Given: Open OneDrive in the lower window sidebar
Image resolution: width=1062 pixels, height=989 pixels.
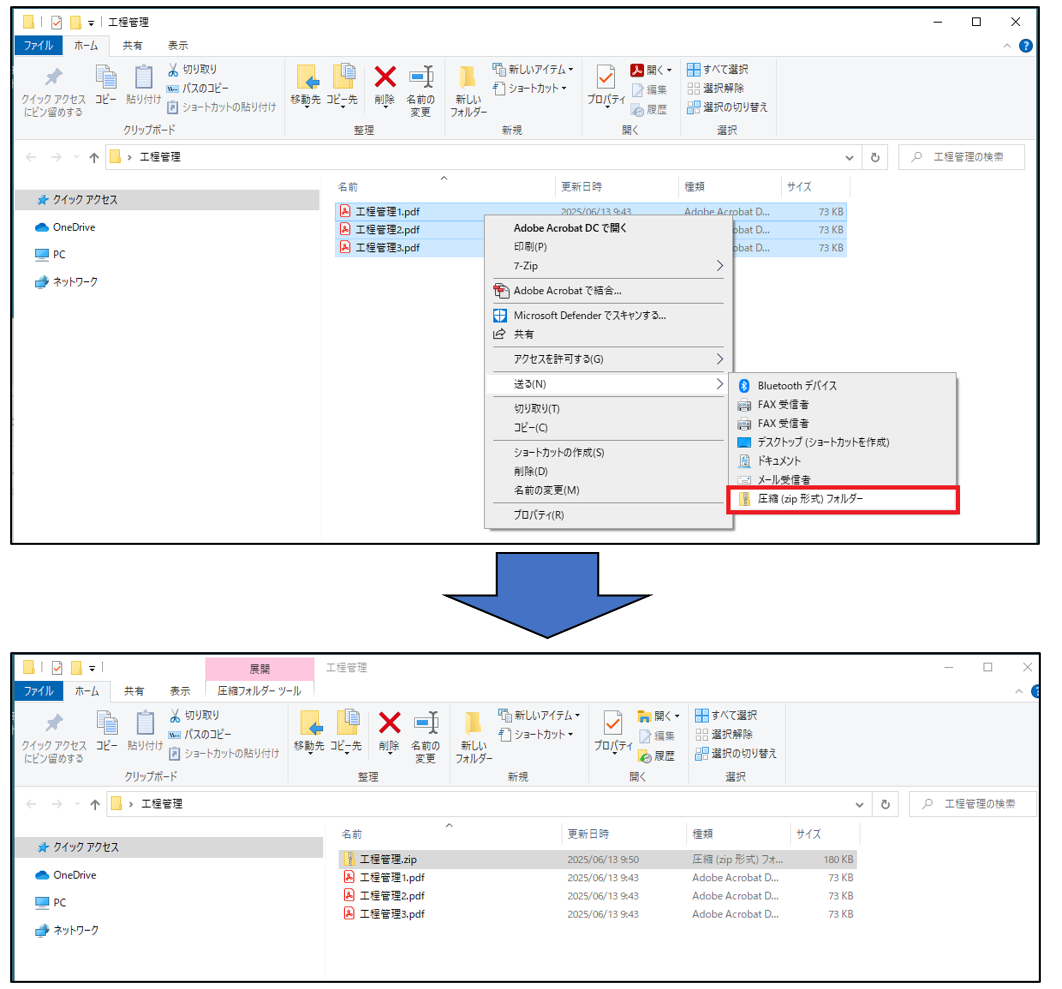Looking at the screenshot, I should (x=74, y=875).
